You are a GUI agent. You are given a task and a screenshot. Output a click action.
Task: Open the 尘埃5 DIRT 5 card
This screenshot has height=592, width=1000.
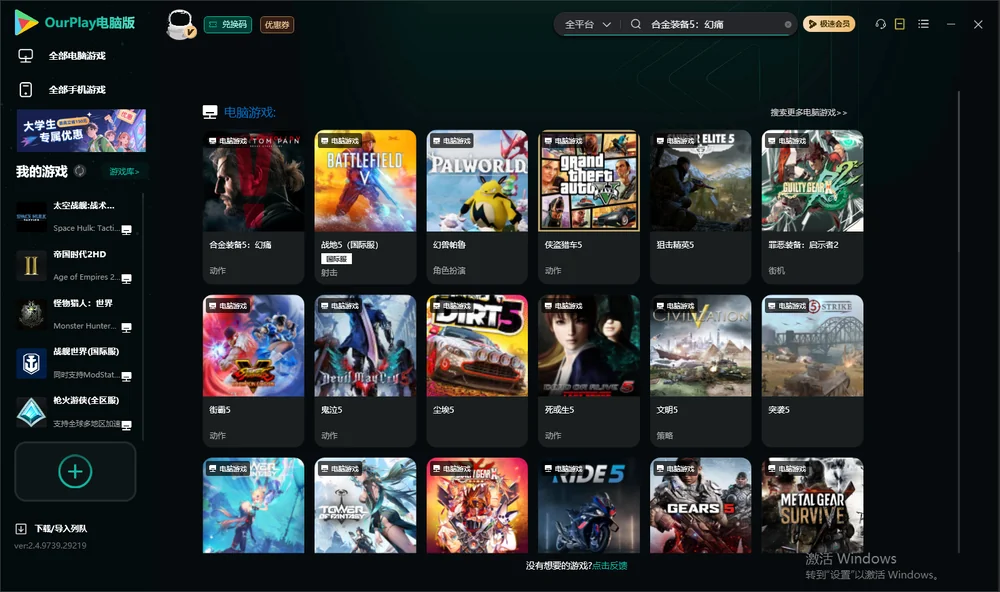pos(477,371)
